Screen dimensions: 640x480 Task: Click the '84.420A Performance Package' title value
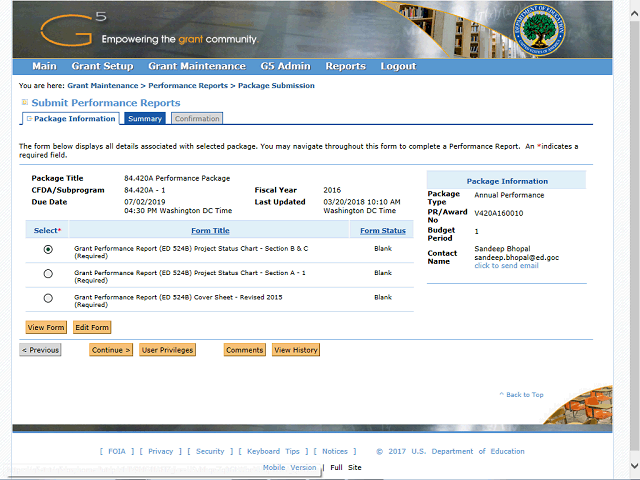[x=177, y=178]
